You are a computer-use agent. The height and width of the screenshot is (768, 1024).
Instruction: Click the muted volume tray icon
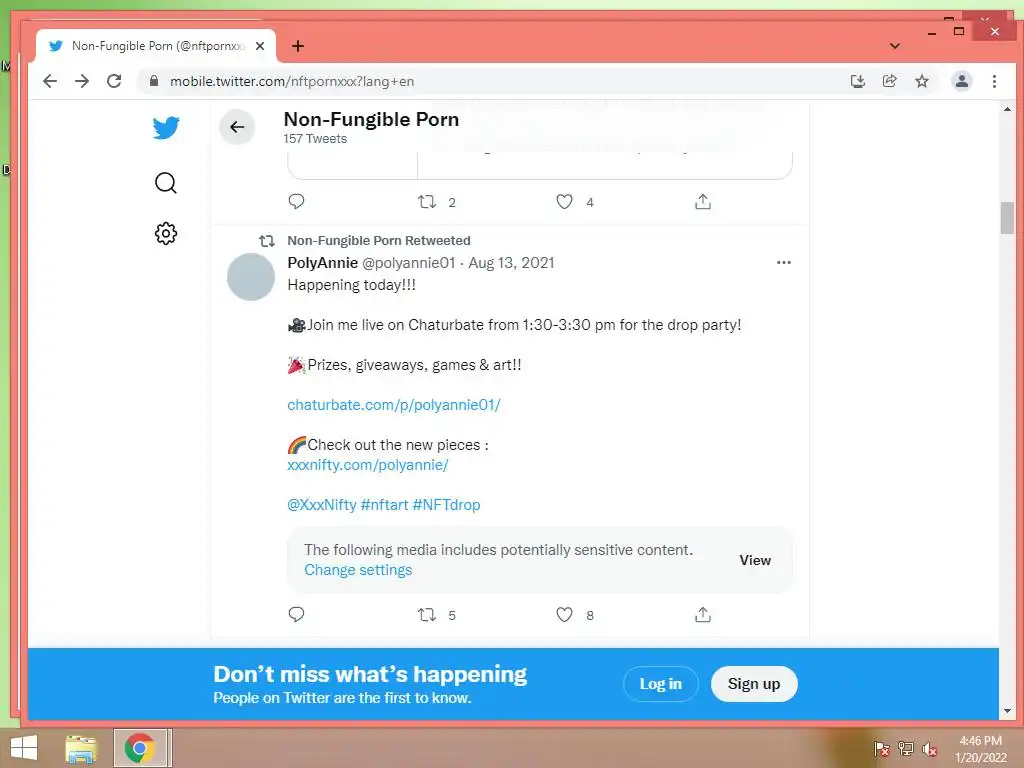(929, 748)
